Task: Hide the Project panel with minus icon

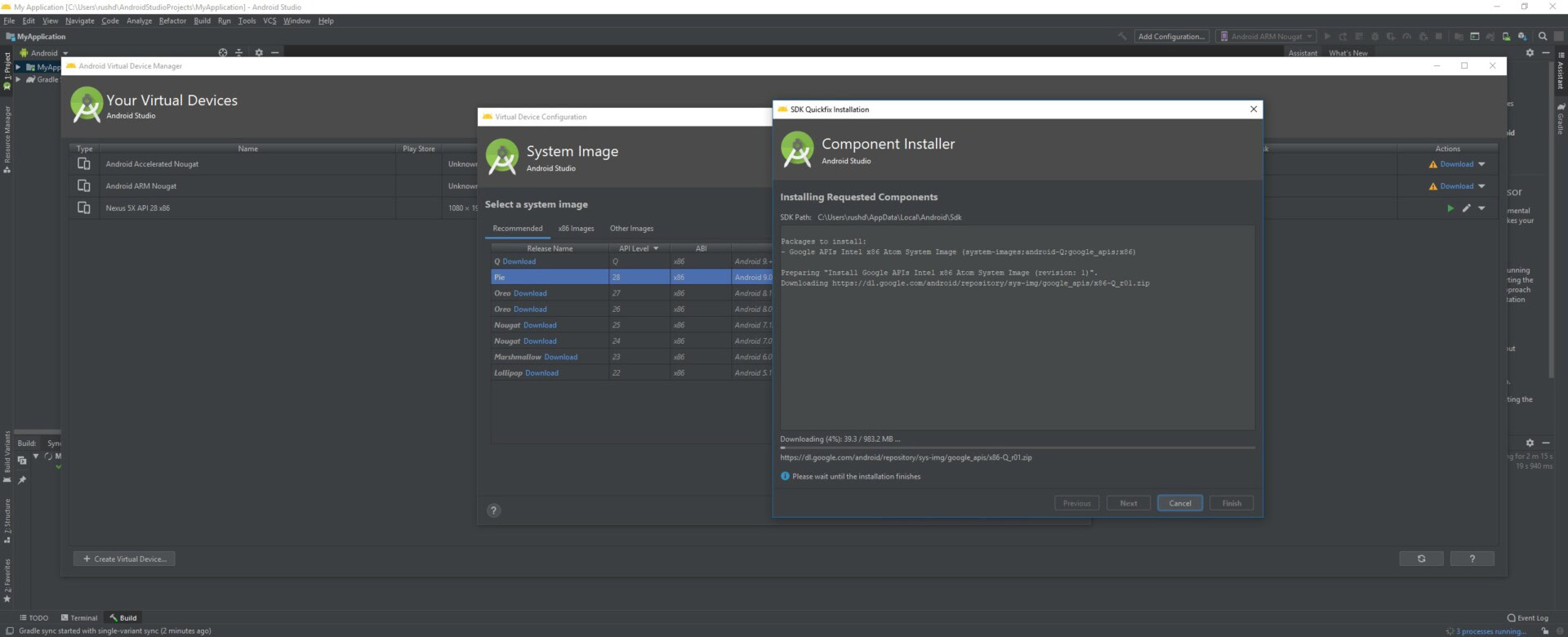Action: coord(275,52)
